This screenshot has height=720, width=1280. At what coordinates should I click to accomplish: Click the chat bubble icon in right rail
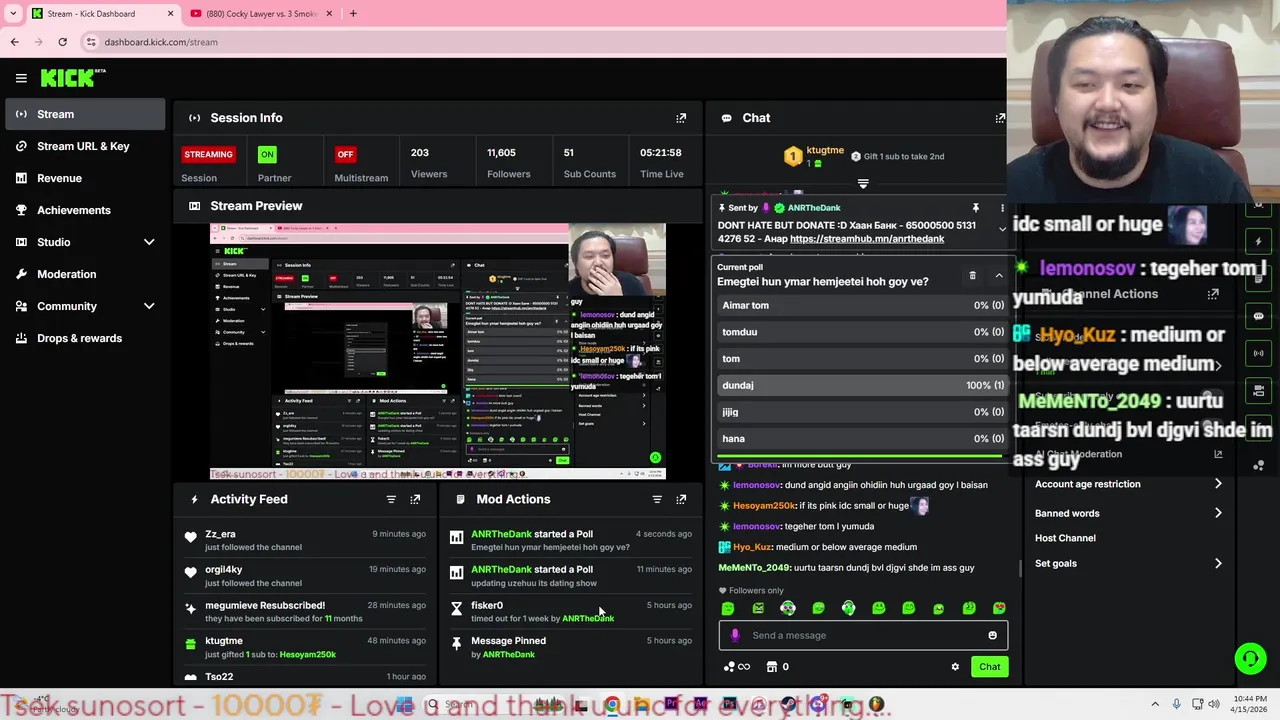(1258, 316)
